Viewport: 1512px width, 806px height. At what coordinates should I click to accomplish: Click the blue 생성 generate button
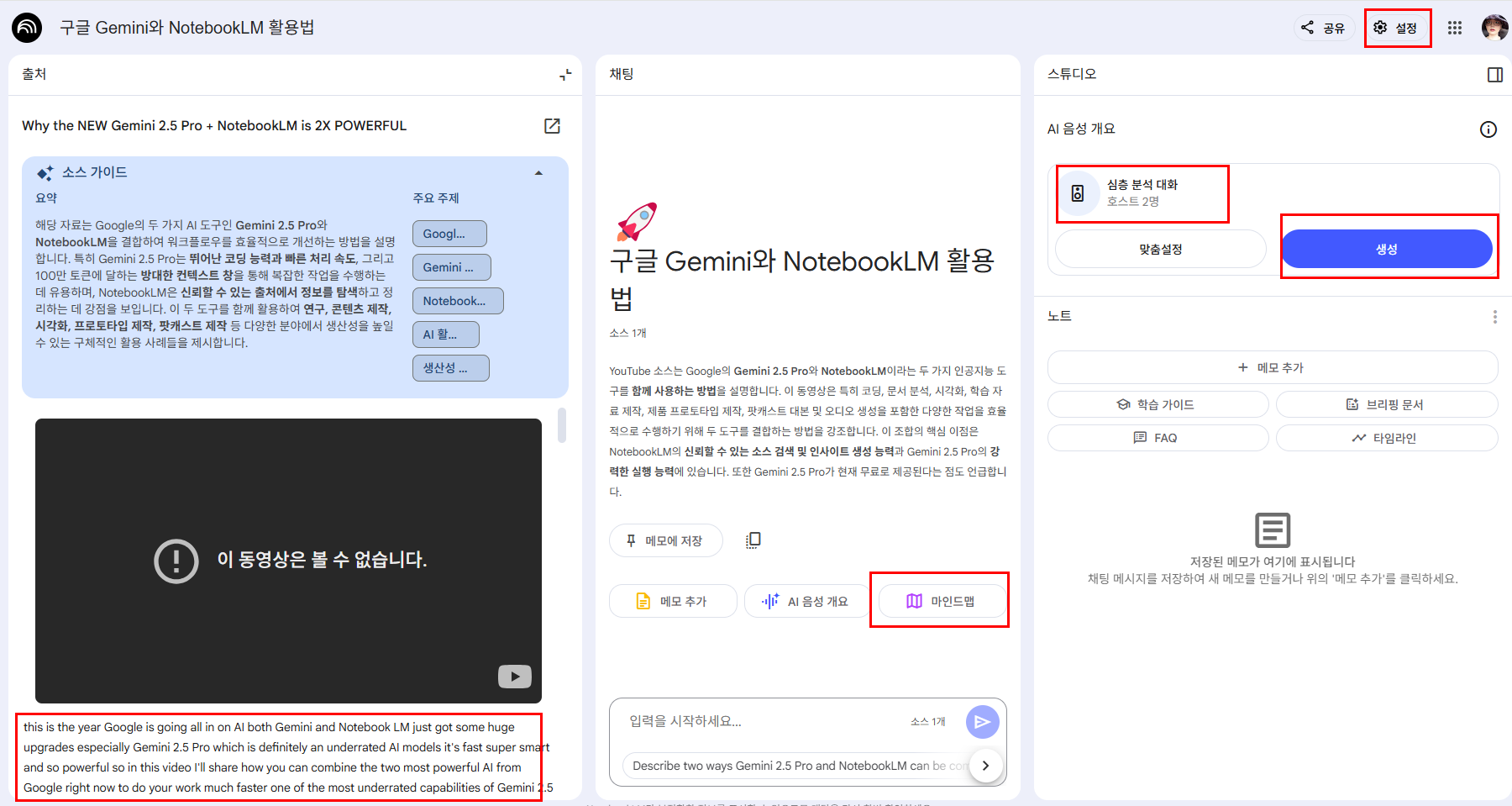tap(1387, 249)
